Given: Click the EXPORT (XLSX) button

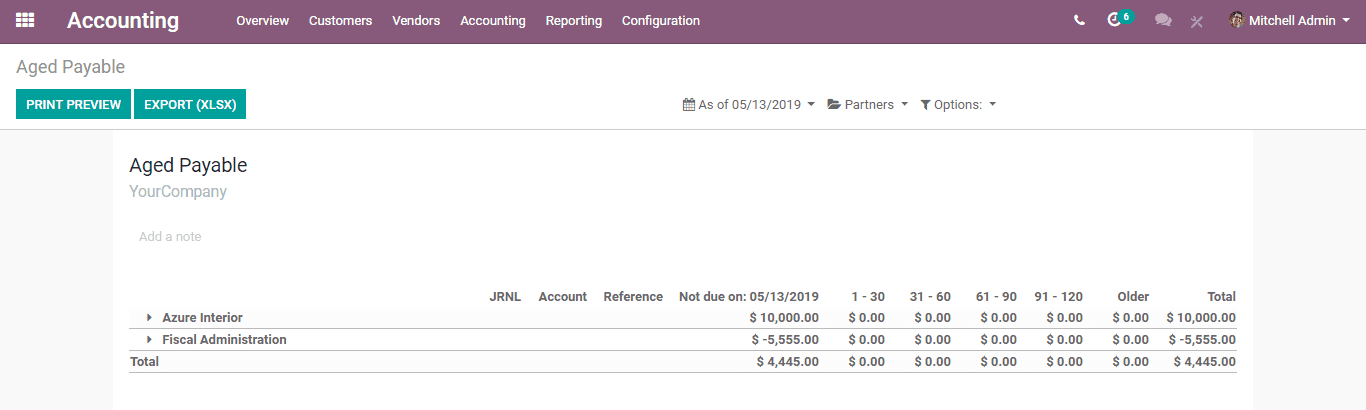Looking at the screenshot, I should (x=190, y=104).
